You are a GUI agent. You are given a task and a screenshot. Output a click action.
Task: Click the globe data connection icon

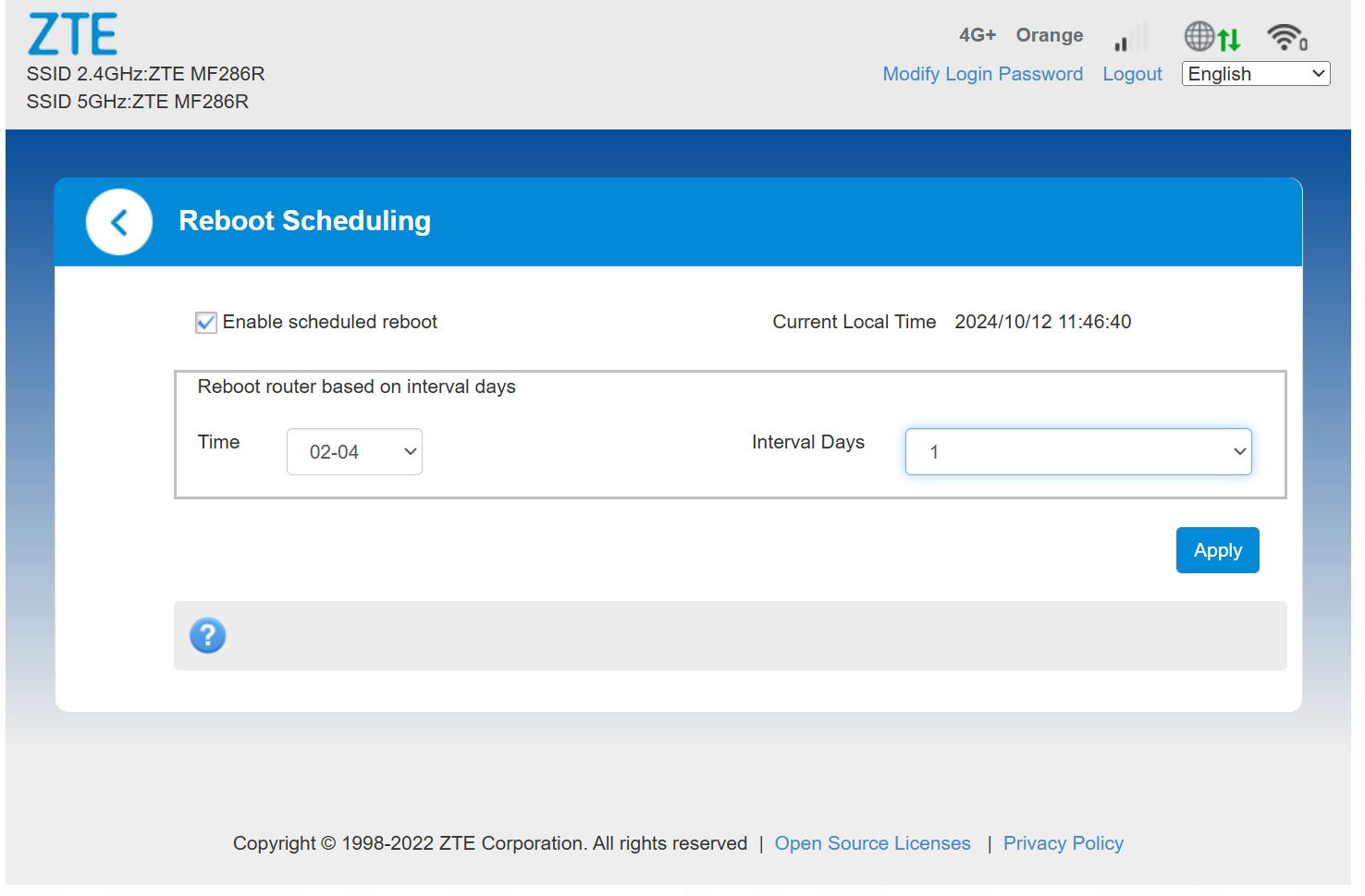pyautogui.click(x=1211, y=37)
